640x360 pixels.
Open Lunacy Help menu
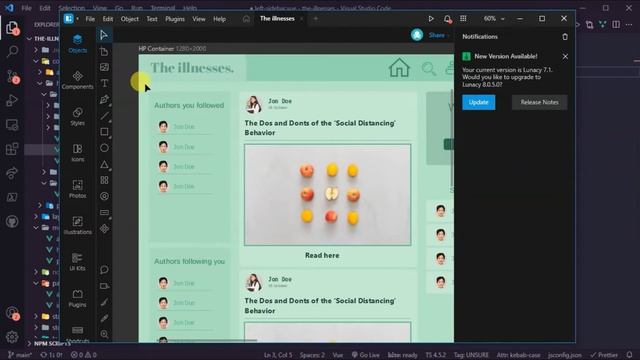pos(220,19)
